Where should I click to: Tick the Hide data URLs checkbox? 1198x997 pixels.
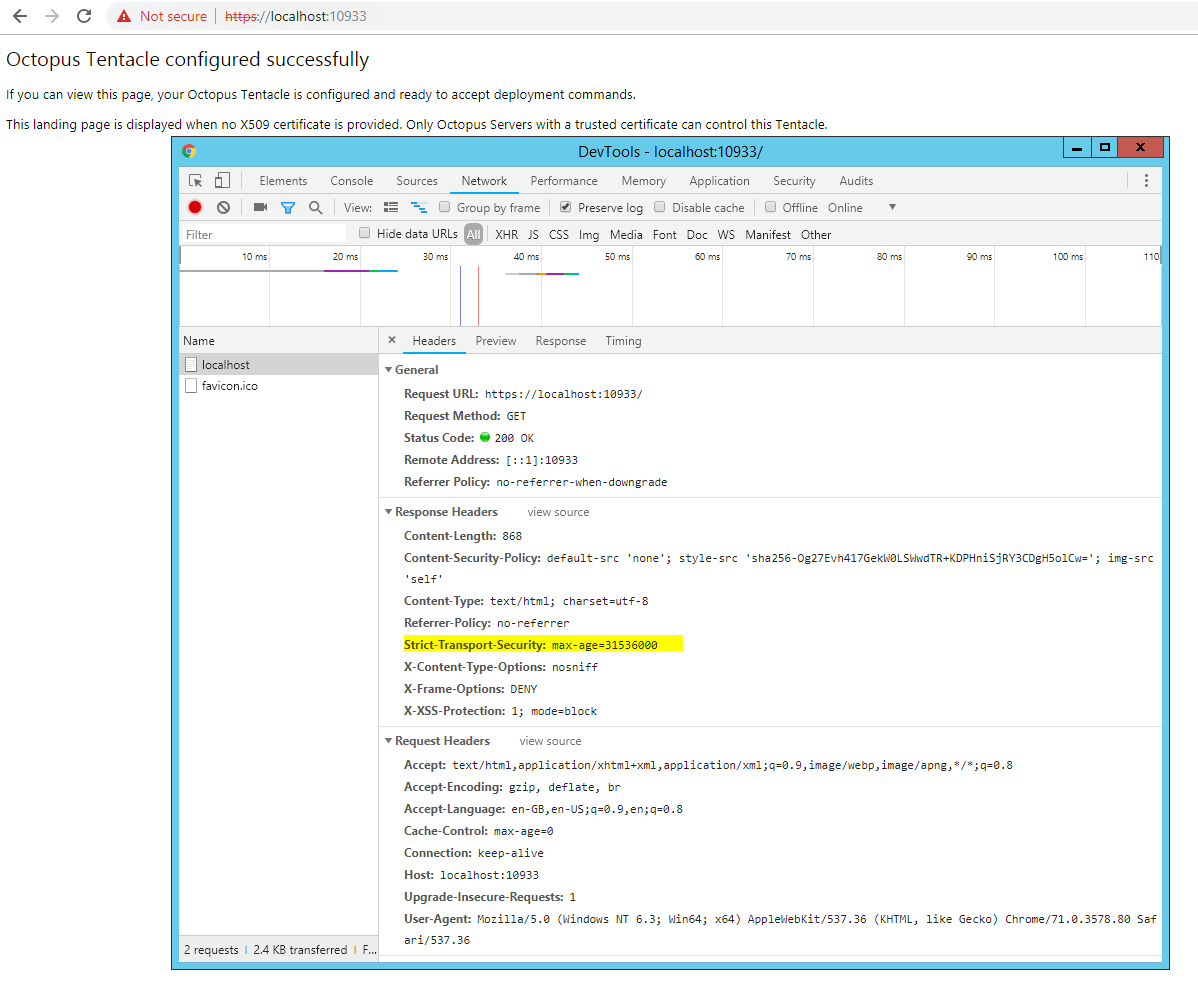pos(364,233)
